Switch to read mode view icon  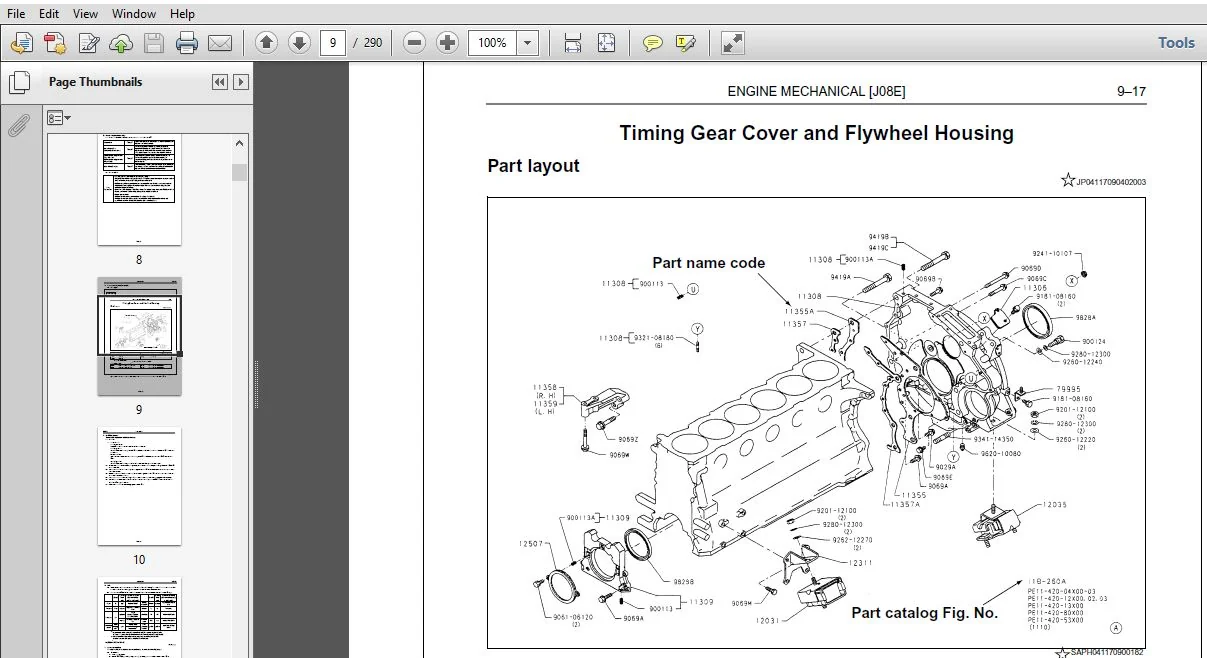coord(733,43)
